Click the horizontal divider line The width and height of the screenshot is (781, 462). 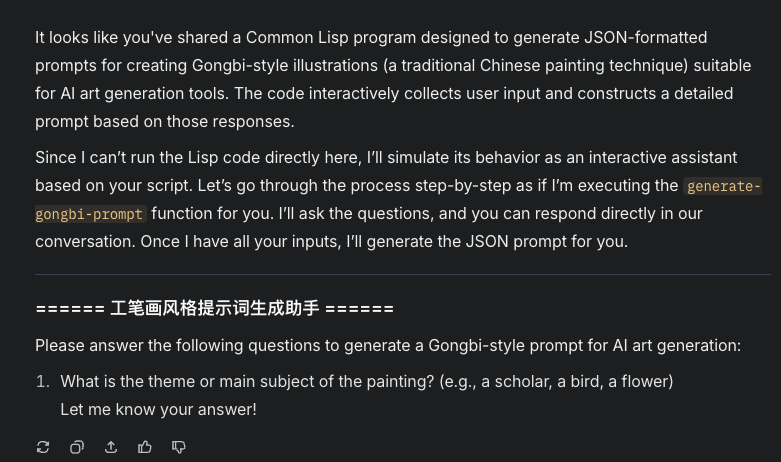tap(402, 274)
